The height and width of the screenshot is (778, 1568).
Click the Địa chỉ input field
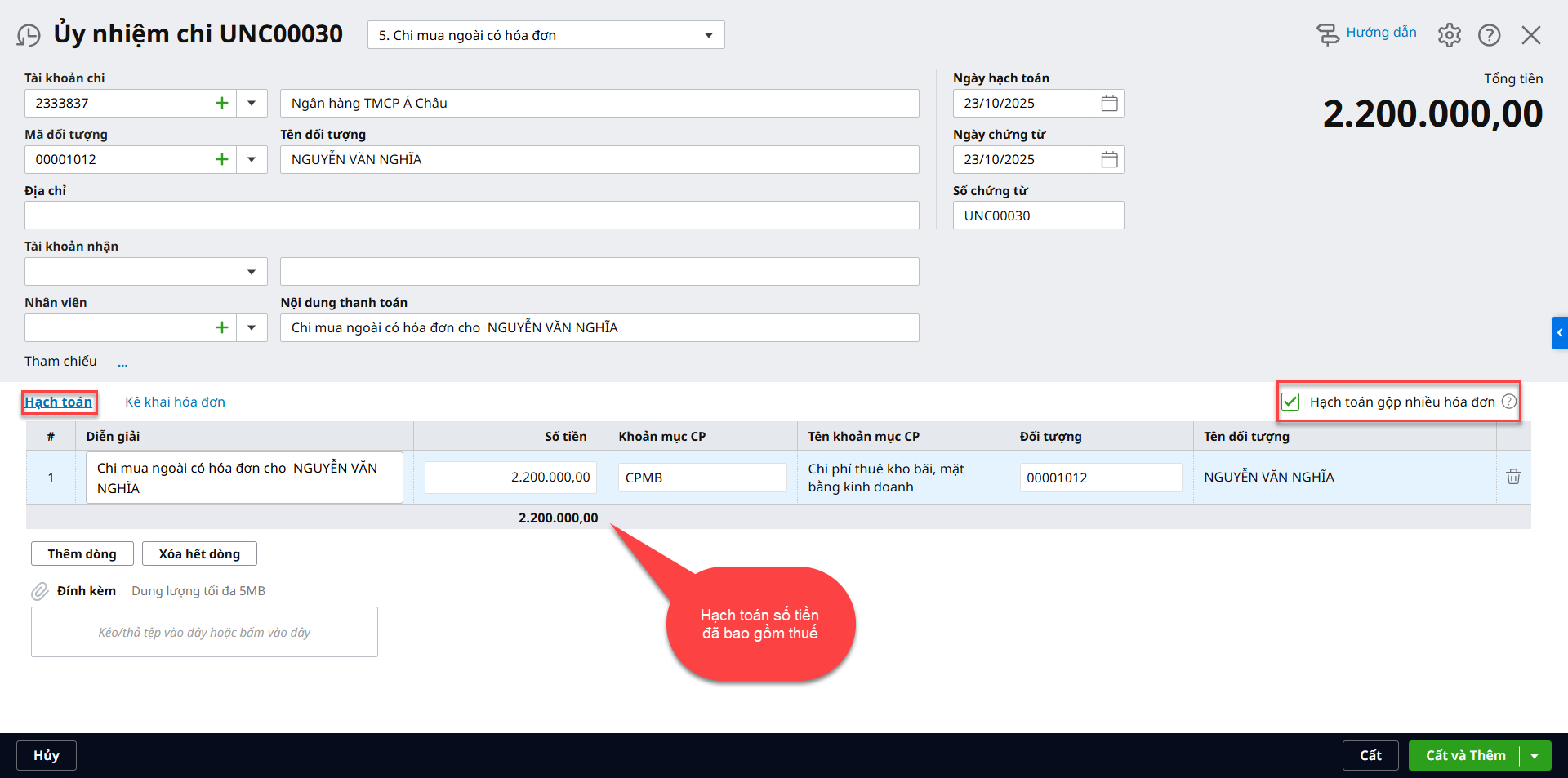[x=471, y=216]
